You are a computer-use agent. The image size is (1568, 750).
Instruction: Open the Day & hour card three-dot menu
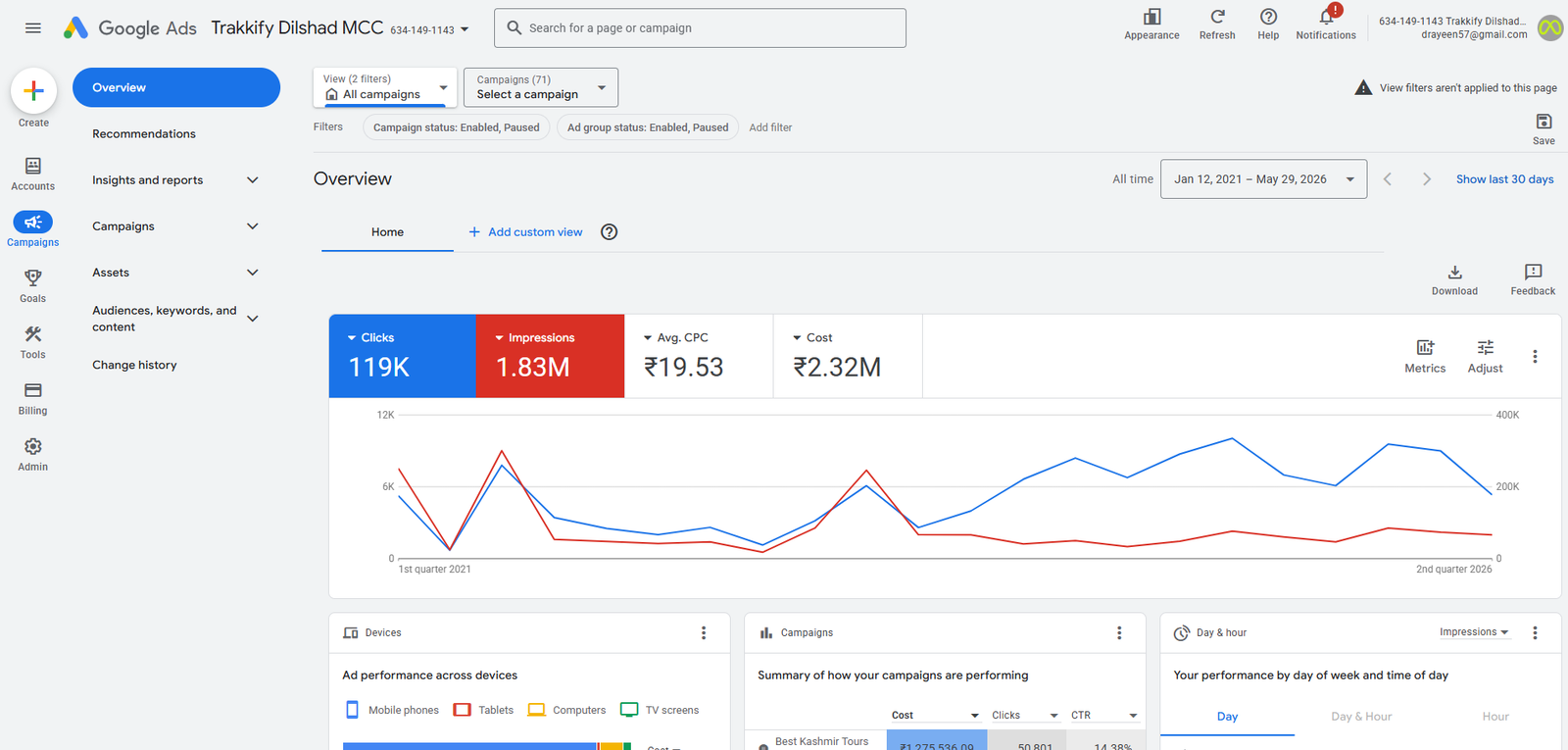point(1535,633)
